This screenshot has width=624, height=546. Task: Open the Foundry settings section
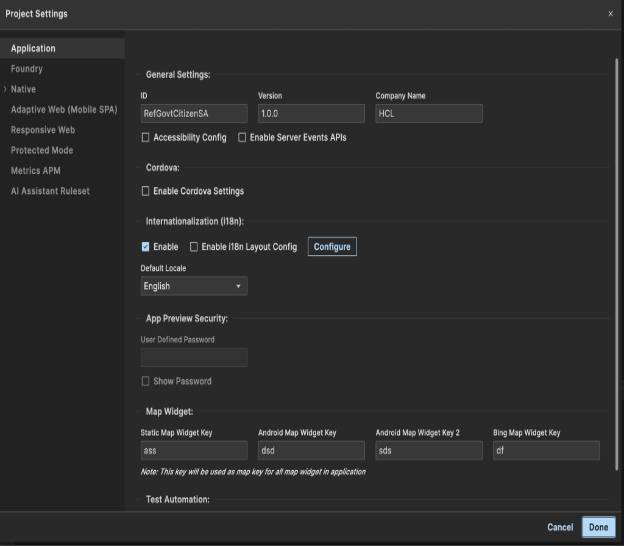pos(27,69)
